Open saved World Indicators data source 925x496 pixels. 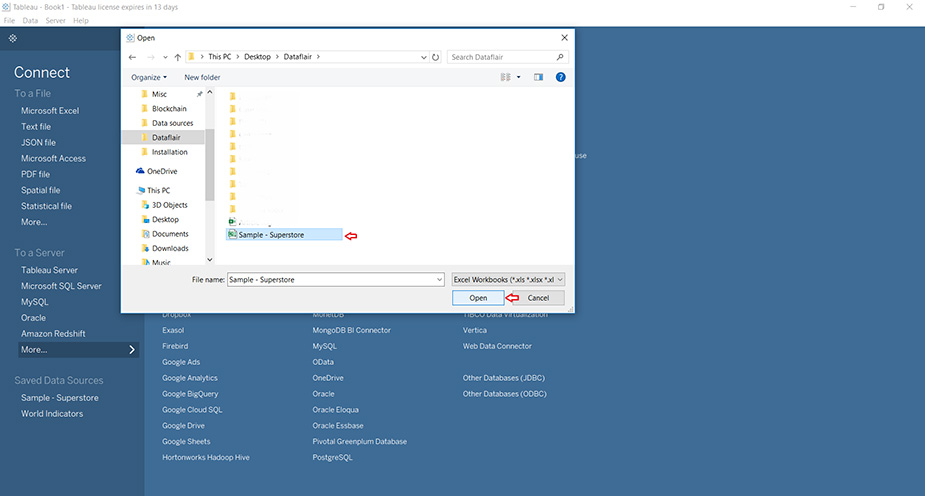(52, 414)
